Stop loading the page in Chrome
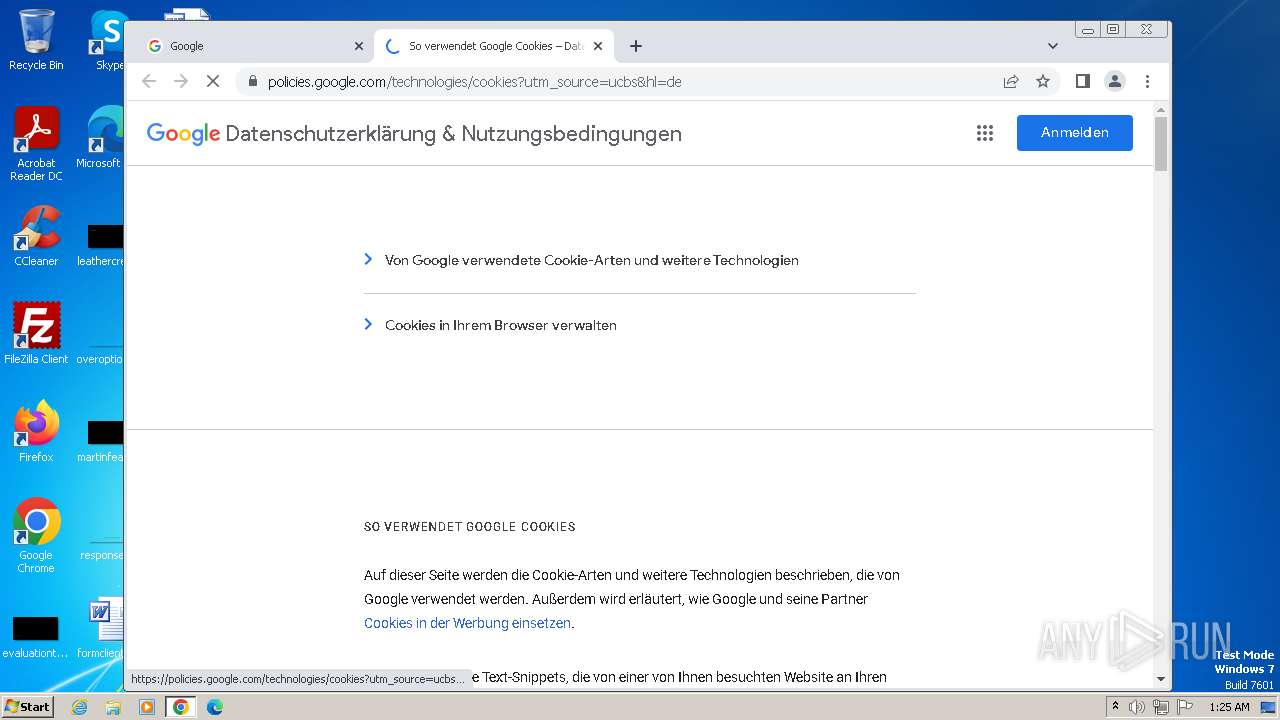1280x720 pixels. [213, 81]
